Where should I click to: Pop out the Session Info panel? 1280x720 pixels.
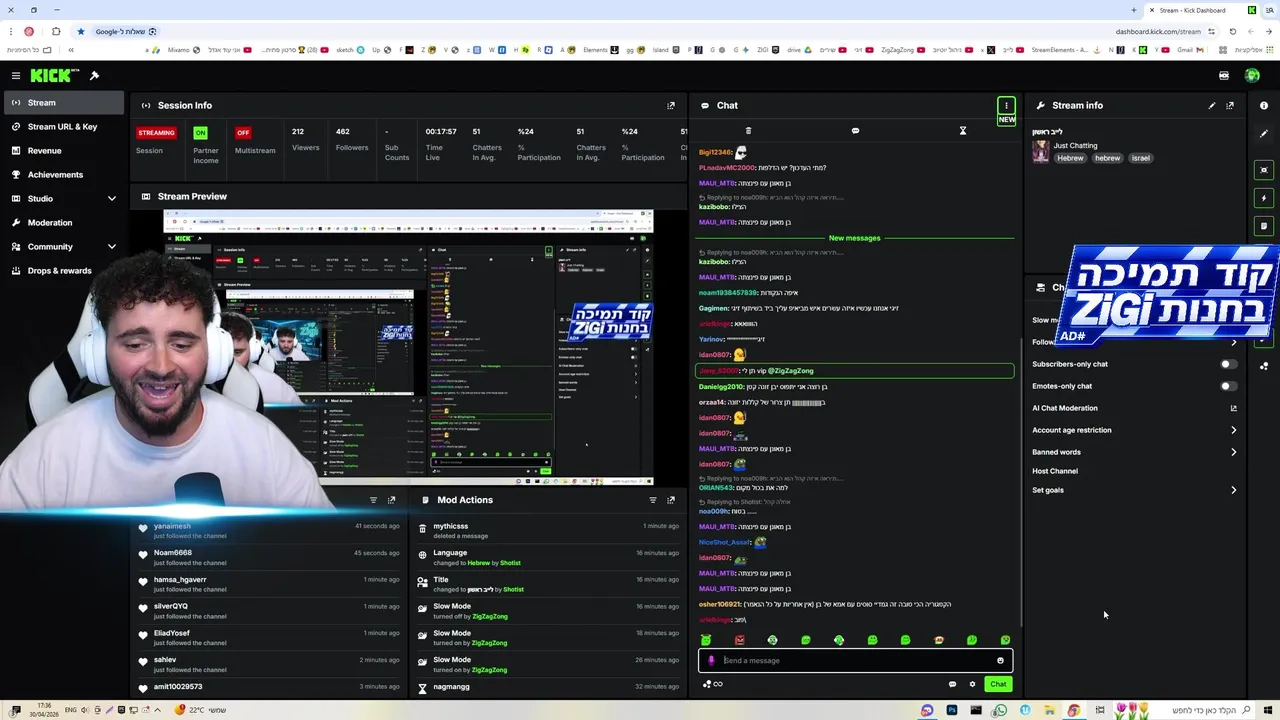coord(671,105)
